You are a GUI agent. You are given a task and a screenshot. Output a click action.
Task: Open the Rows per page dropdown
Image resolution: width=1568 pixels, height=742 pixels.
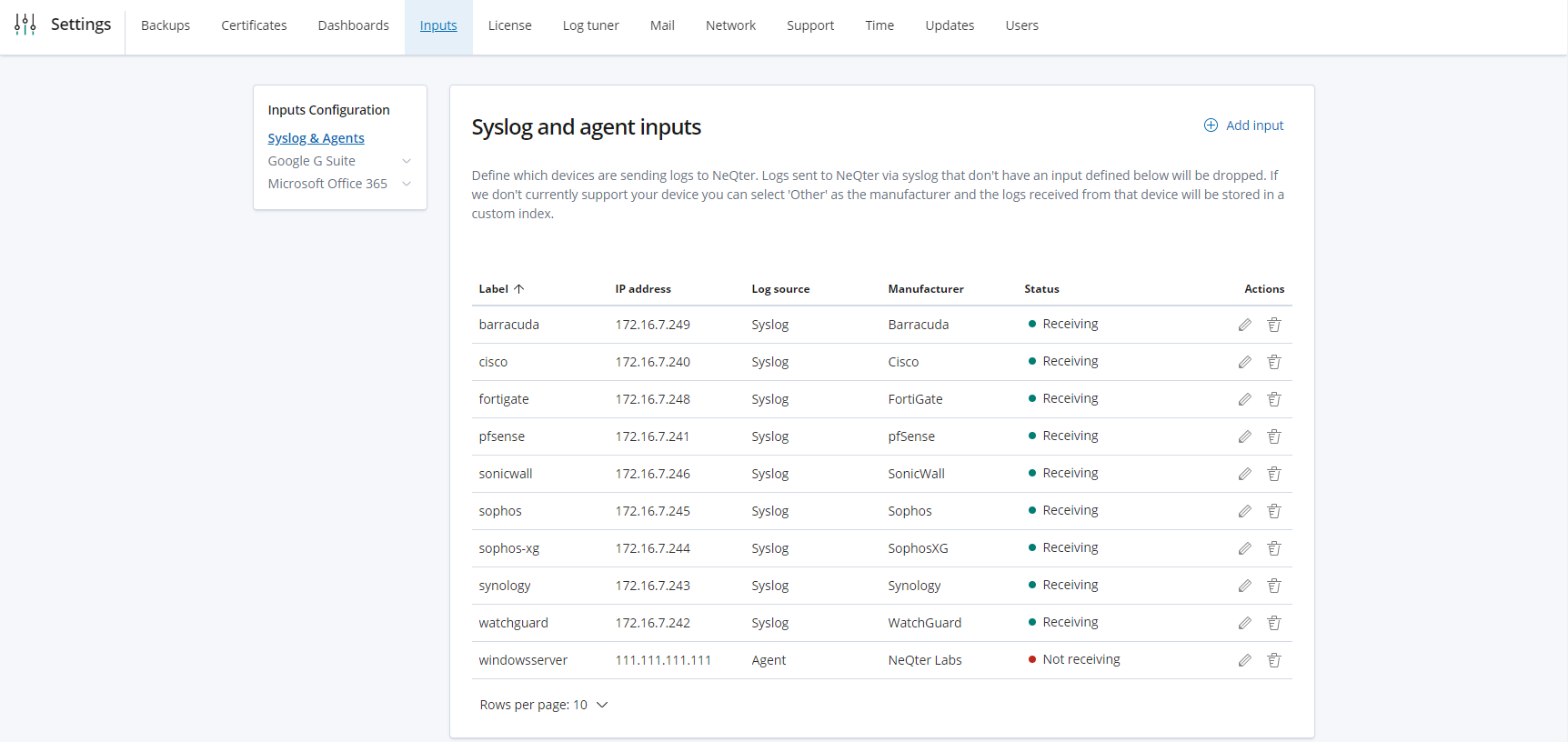pyautogui.click(x=544, y=705)
